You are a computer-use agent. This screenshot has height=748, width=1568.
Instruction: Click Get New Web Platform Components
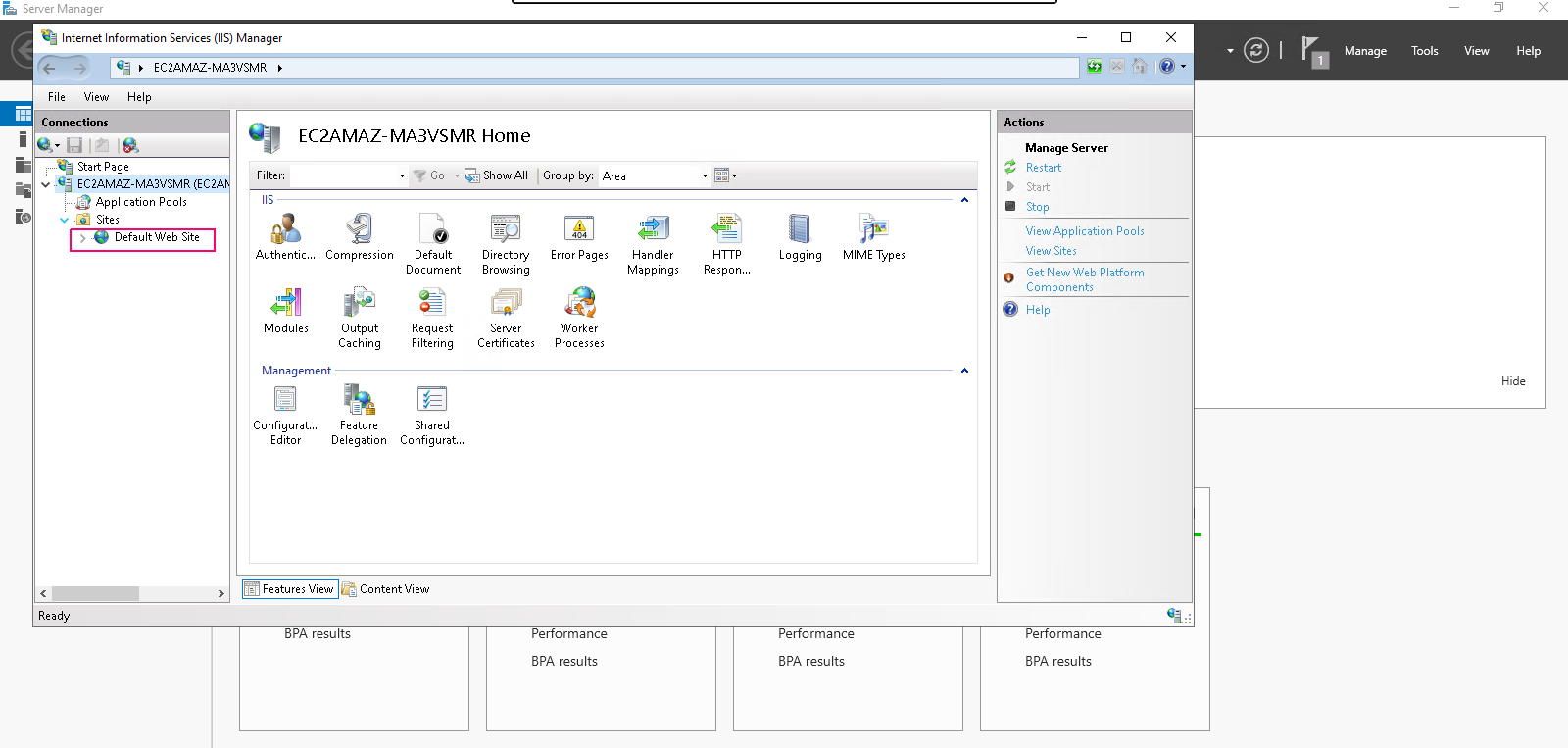[1085, 279]
